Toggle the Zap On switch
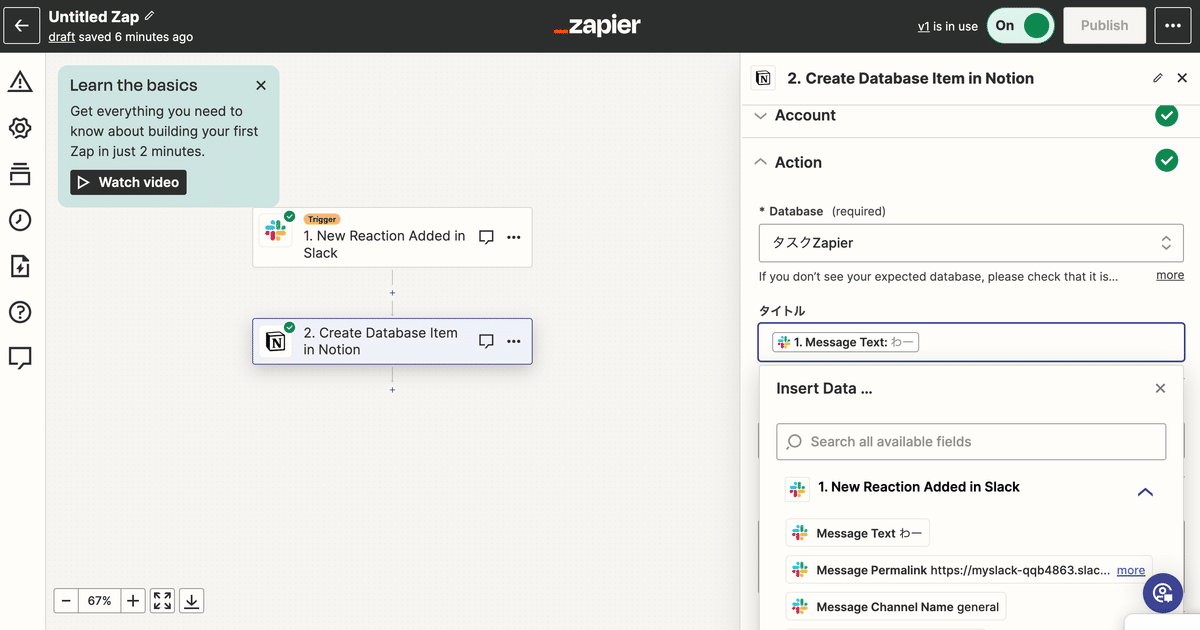1200x630 pixels. [1020, 26]
